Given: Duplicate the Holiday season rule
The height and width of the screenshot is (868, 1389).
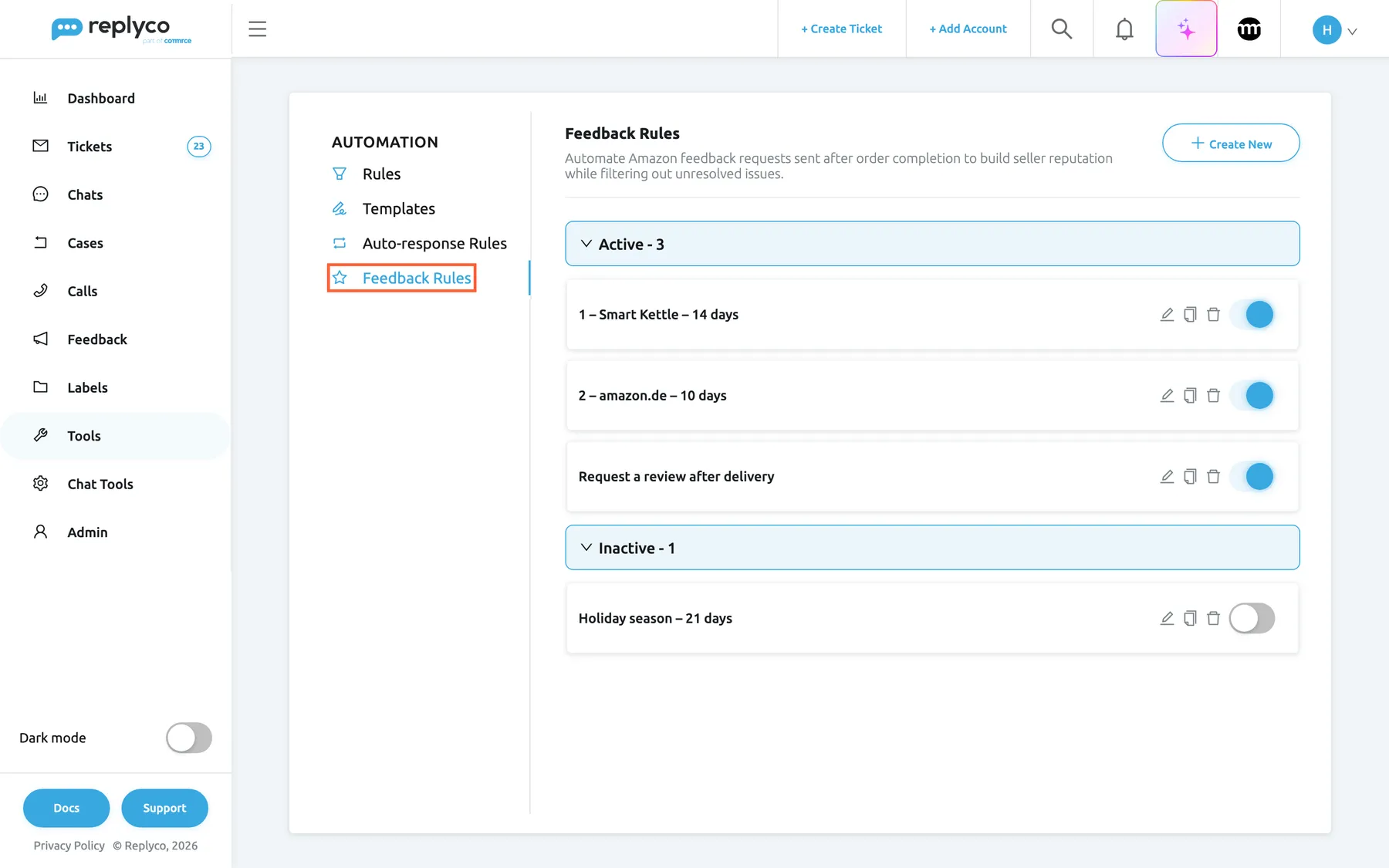Looking at the screenshot, I should point(1190,619).
